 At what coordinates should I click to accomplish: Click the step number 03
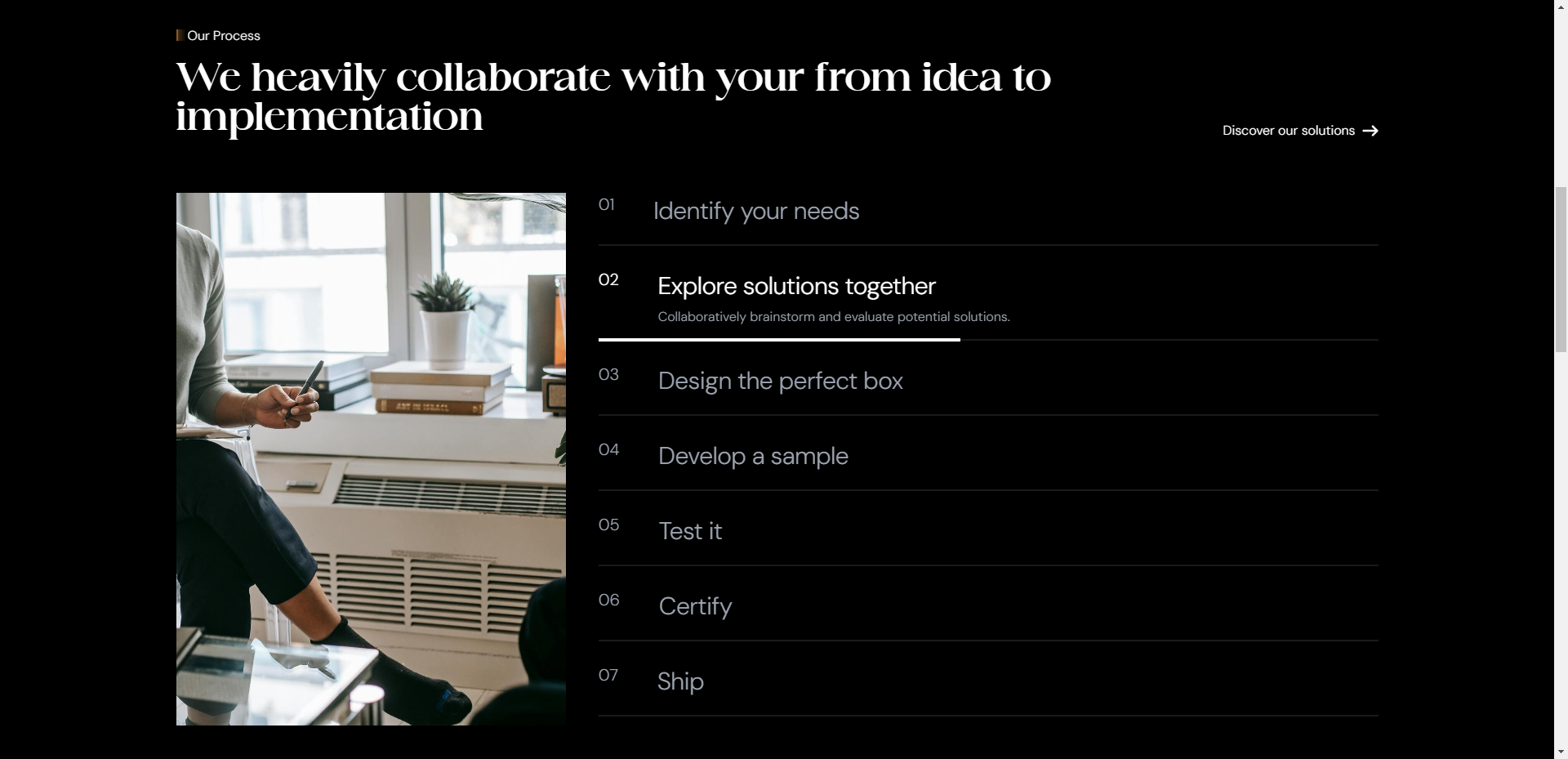608,375
